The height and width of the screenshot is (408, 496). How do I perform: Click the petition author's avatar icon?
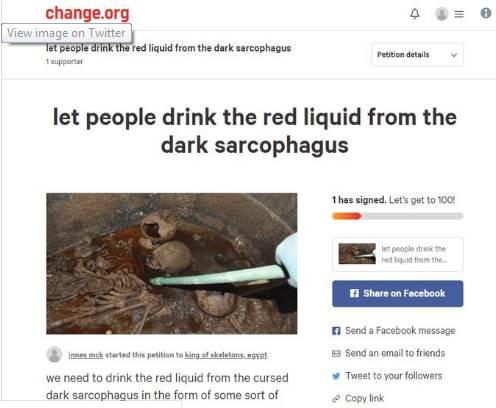tap(54, 354)
